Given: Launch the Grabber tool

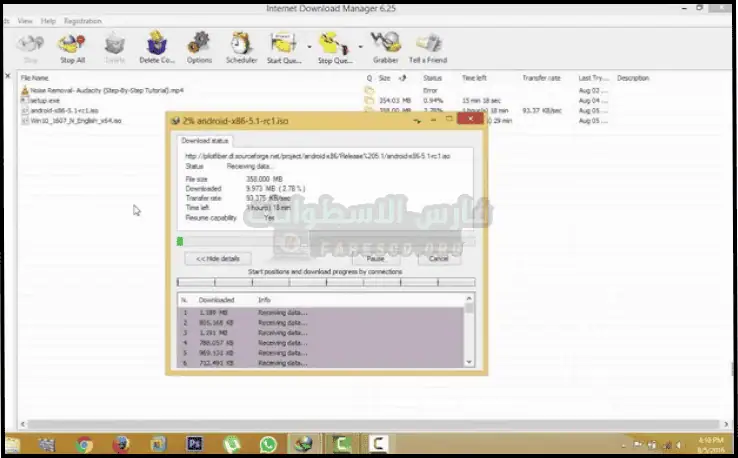Looking at the screenshot, I should [x=385, y=46].
